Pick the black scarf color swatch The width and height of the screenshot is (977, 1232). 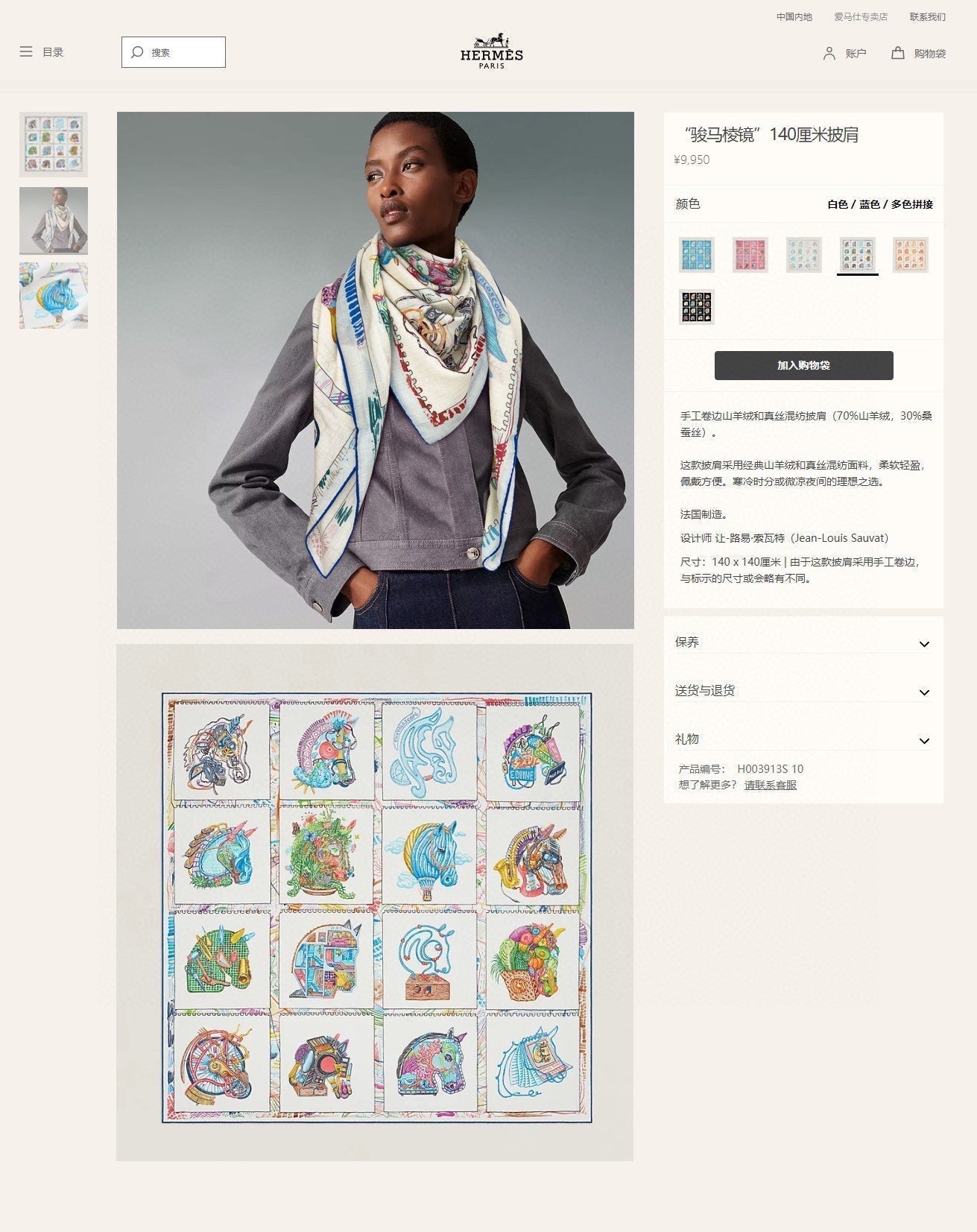pos(697,307)
